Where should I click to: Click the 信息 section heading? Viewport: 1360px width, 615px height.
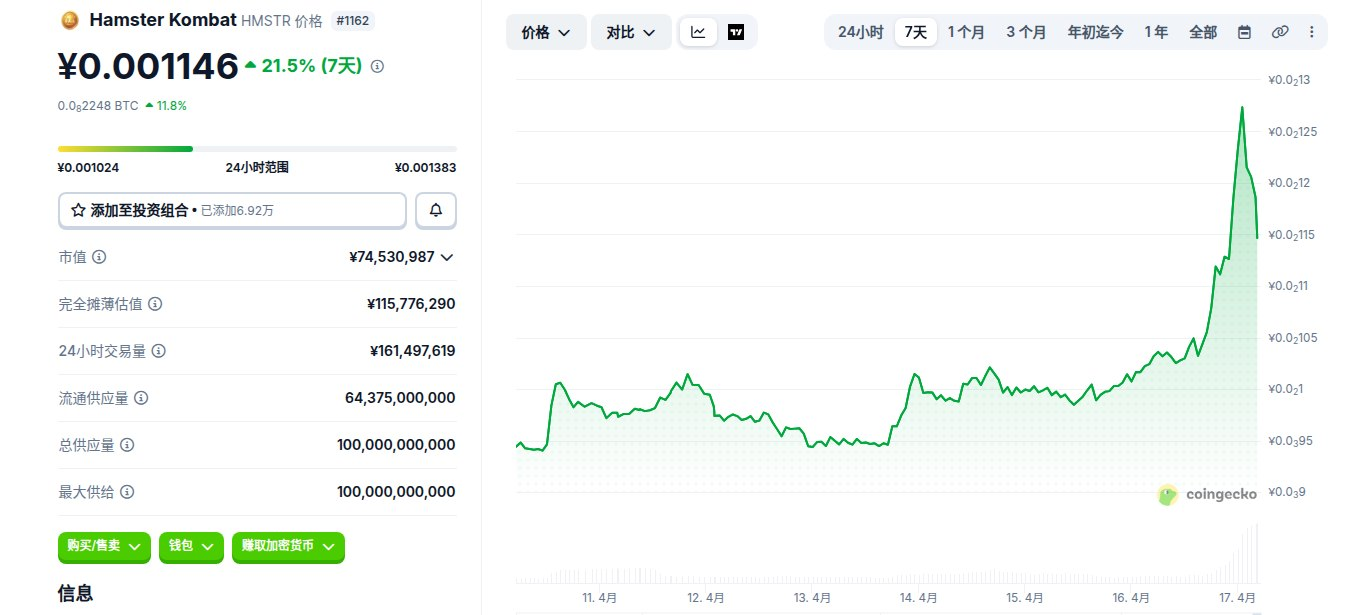[76, 593]
